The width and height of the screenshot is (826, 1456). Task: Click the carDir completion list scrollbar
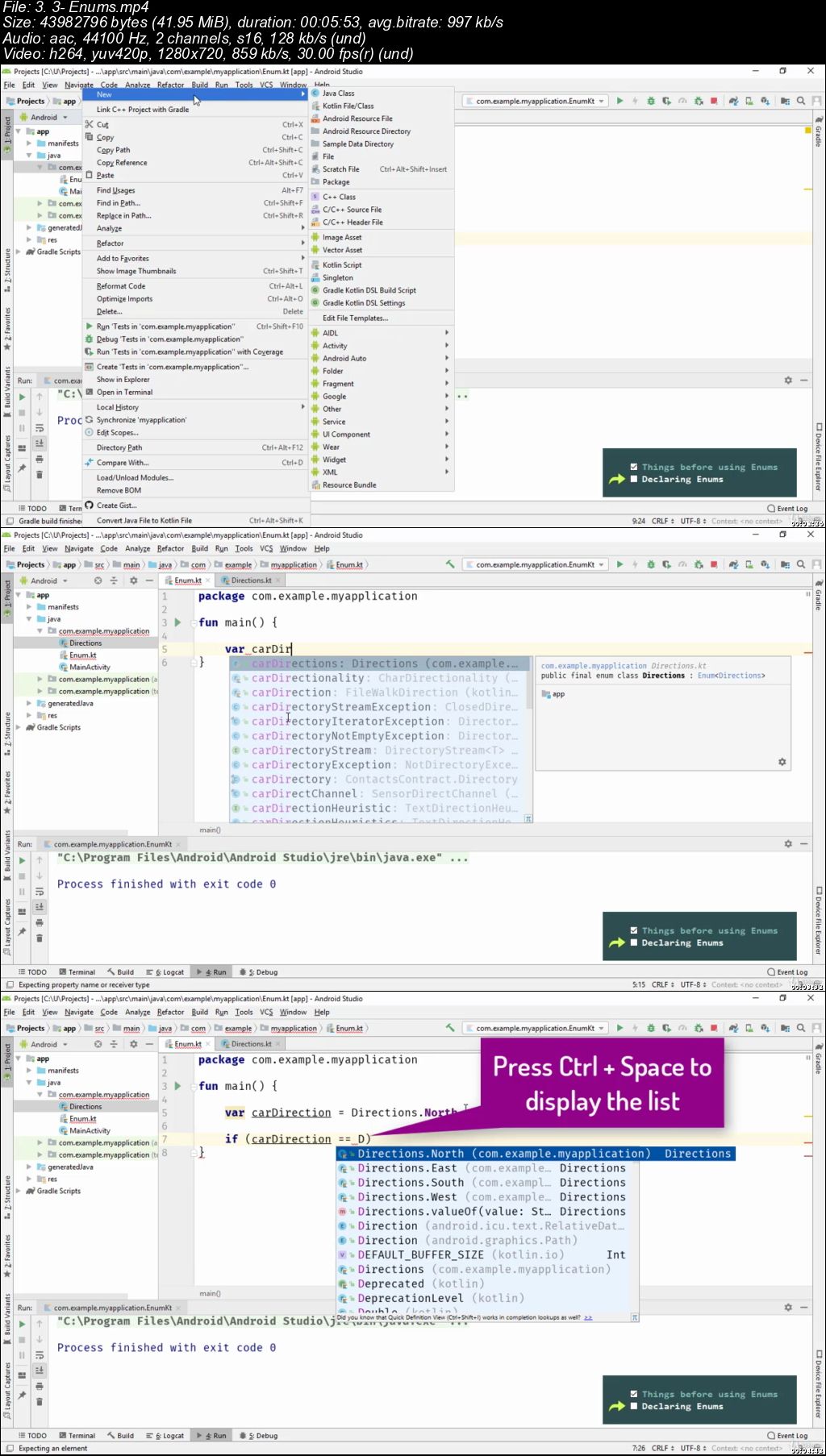point(529,684)
